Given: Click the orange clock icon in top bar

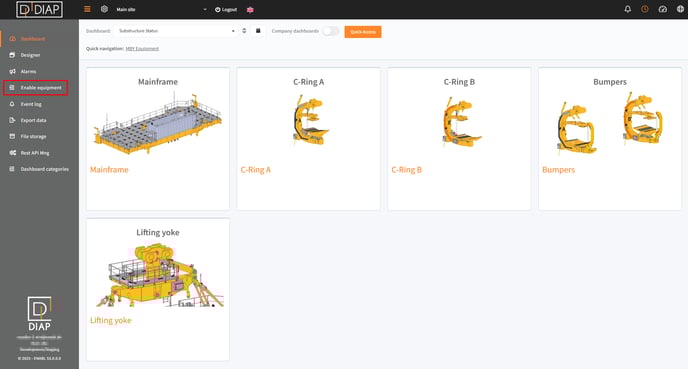Looking at the screenshot, I should pos(645,9).
